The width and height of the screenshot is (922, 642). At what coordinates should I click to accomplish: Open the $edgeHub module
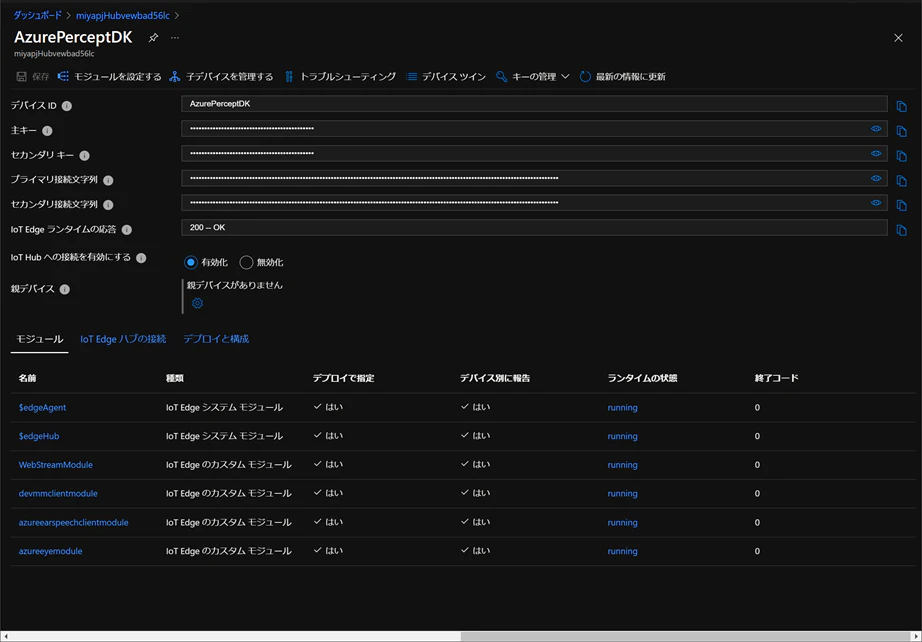click(39, 436)
